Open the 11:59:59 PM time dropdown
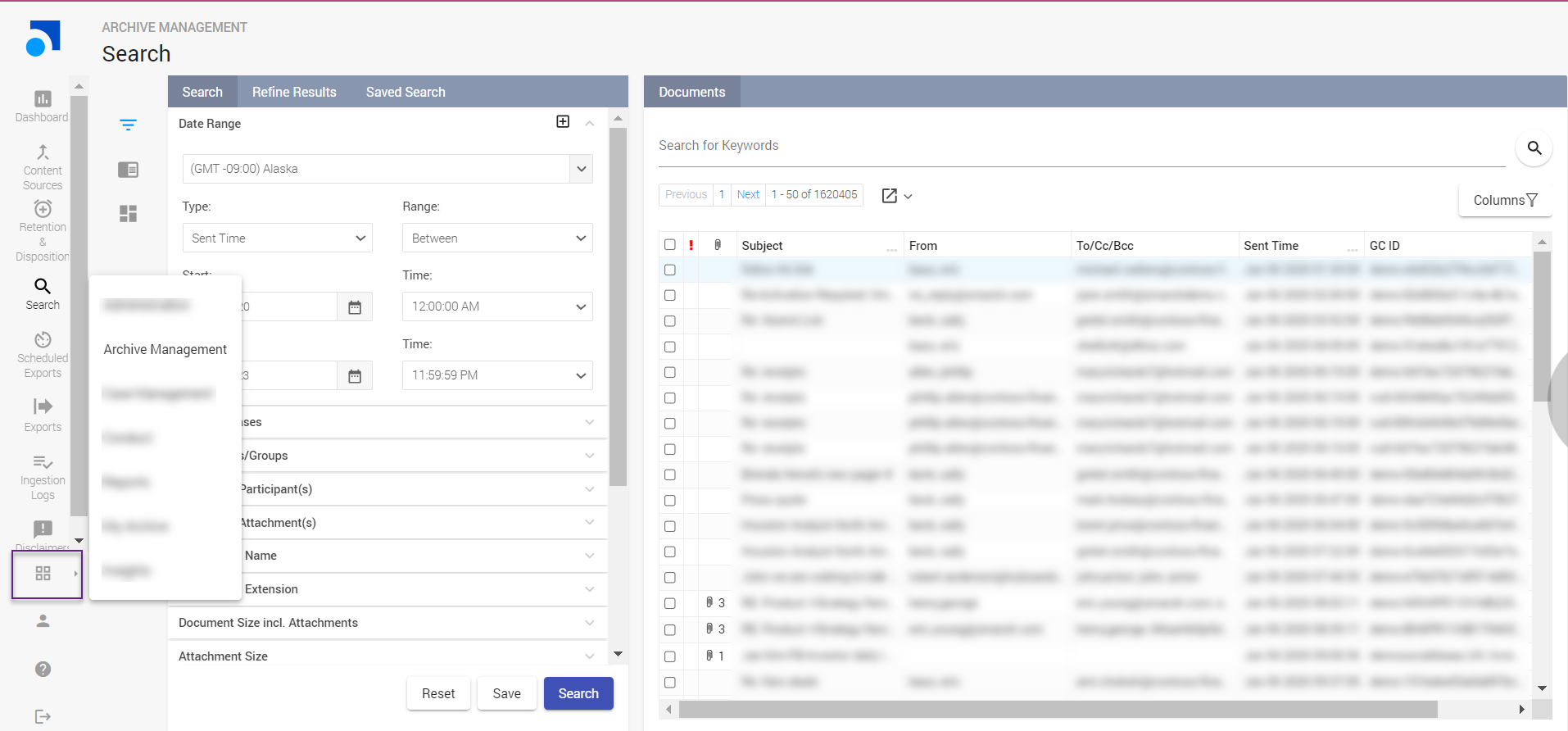The image size is (1568, 731). tap(497, 375)
